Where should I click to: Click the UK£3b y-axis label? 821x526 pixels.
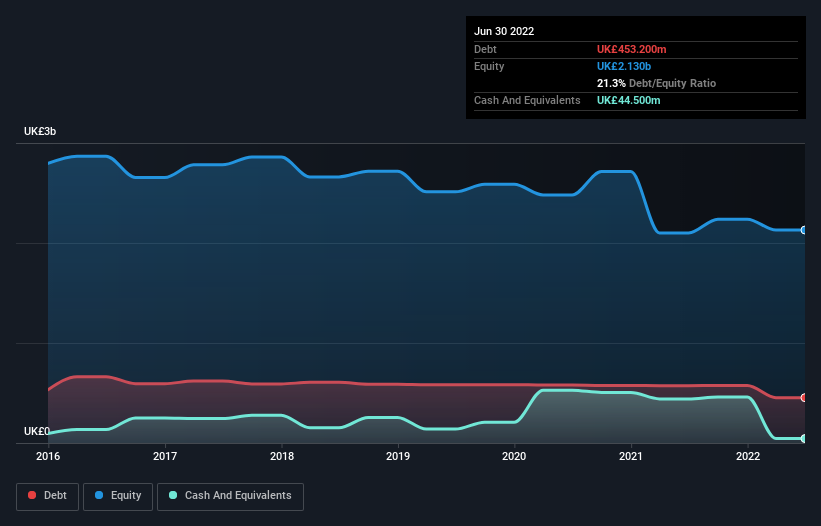click(x=40, y=131)
